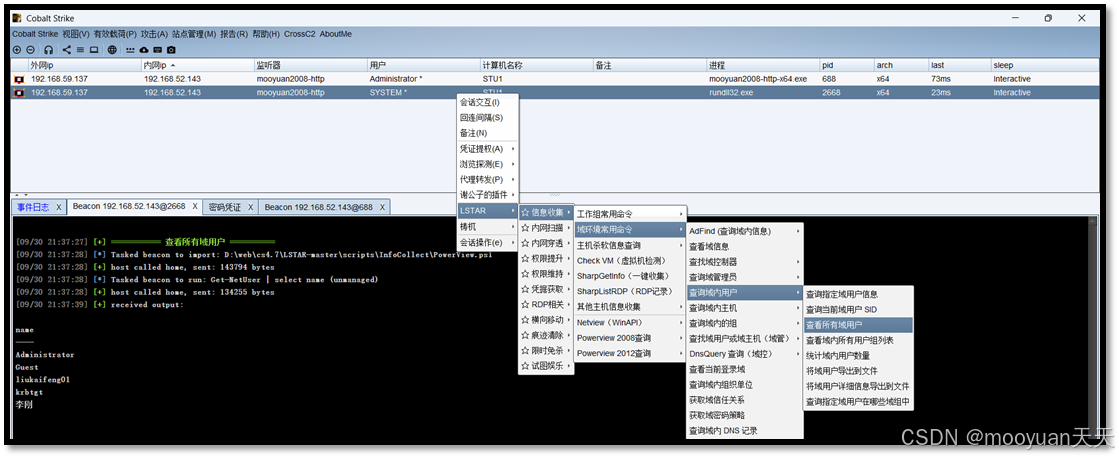Viewport: 1119px width, 458px height.
Task: Open screenshots via the camera icon
Action: [171, 50]
